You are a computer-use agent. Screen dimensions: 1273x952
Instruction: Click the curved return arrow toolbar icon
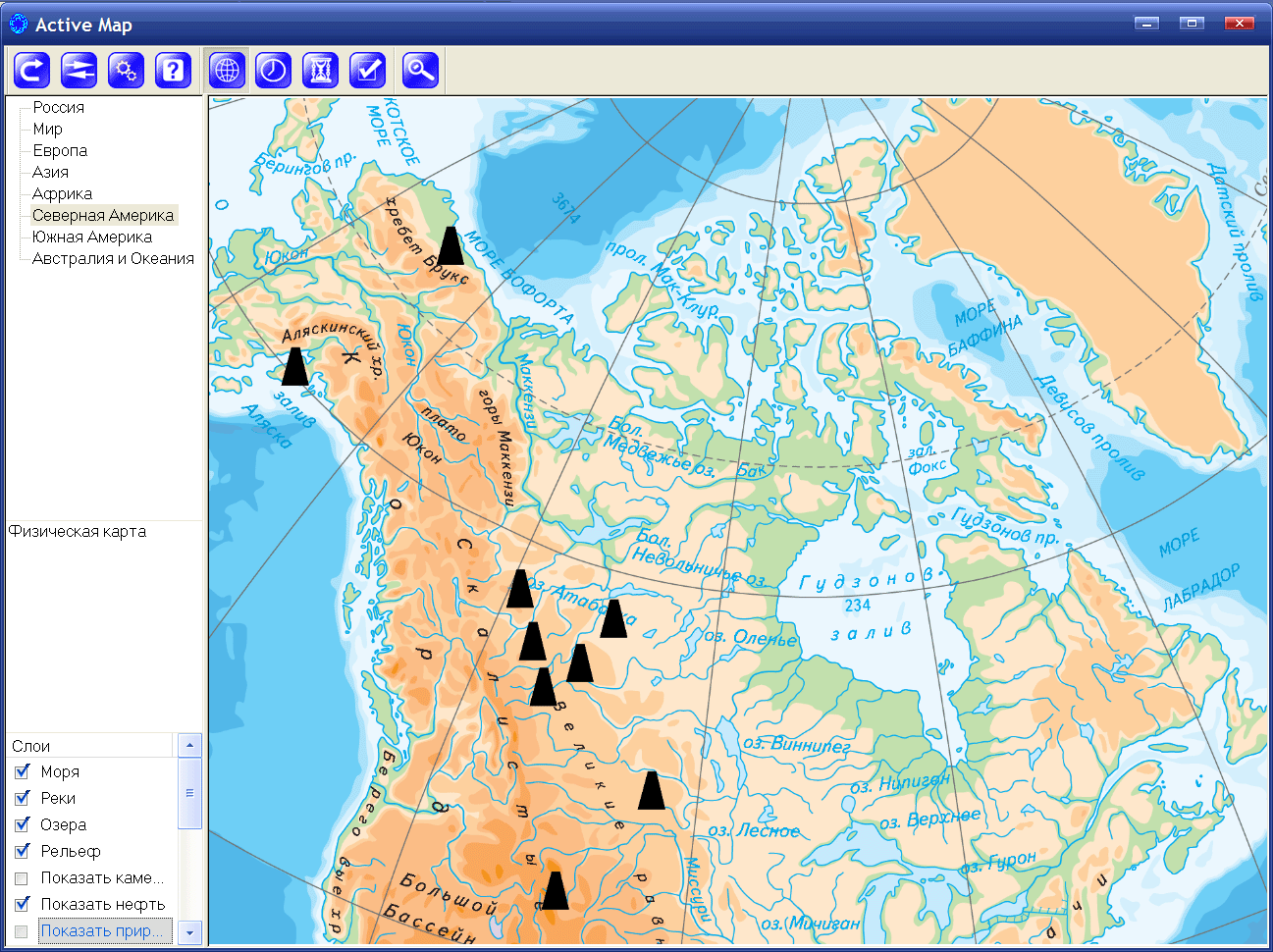click(x=32, y=71)
